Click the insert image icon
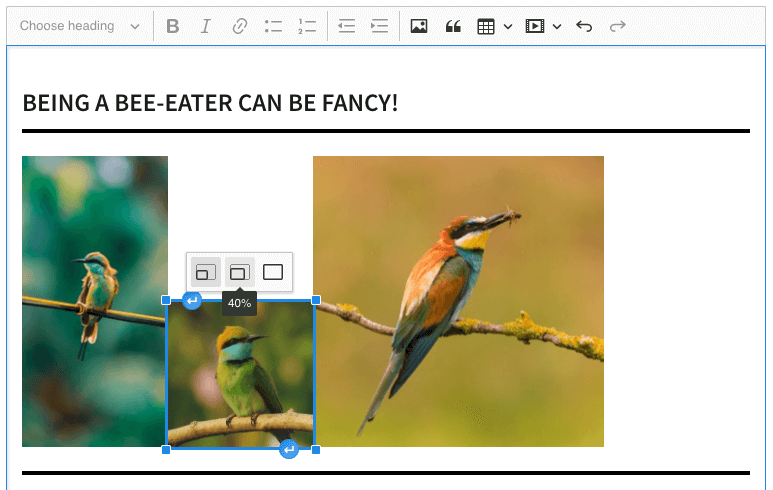Viewport: 773px width, 490px height. point(419,26)
